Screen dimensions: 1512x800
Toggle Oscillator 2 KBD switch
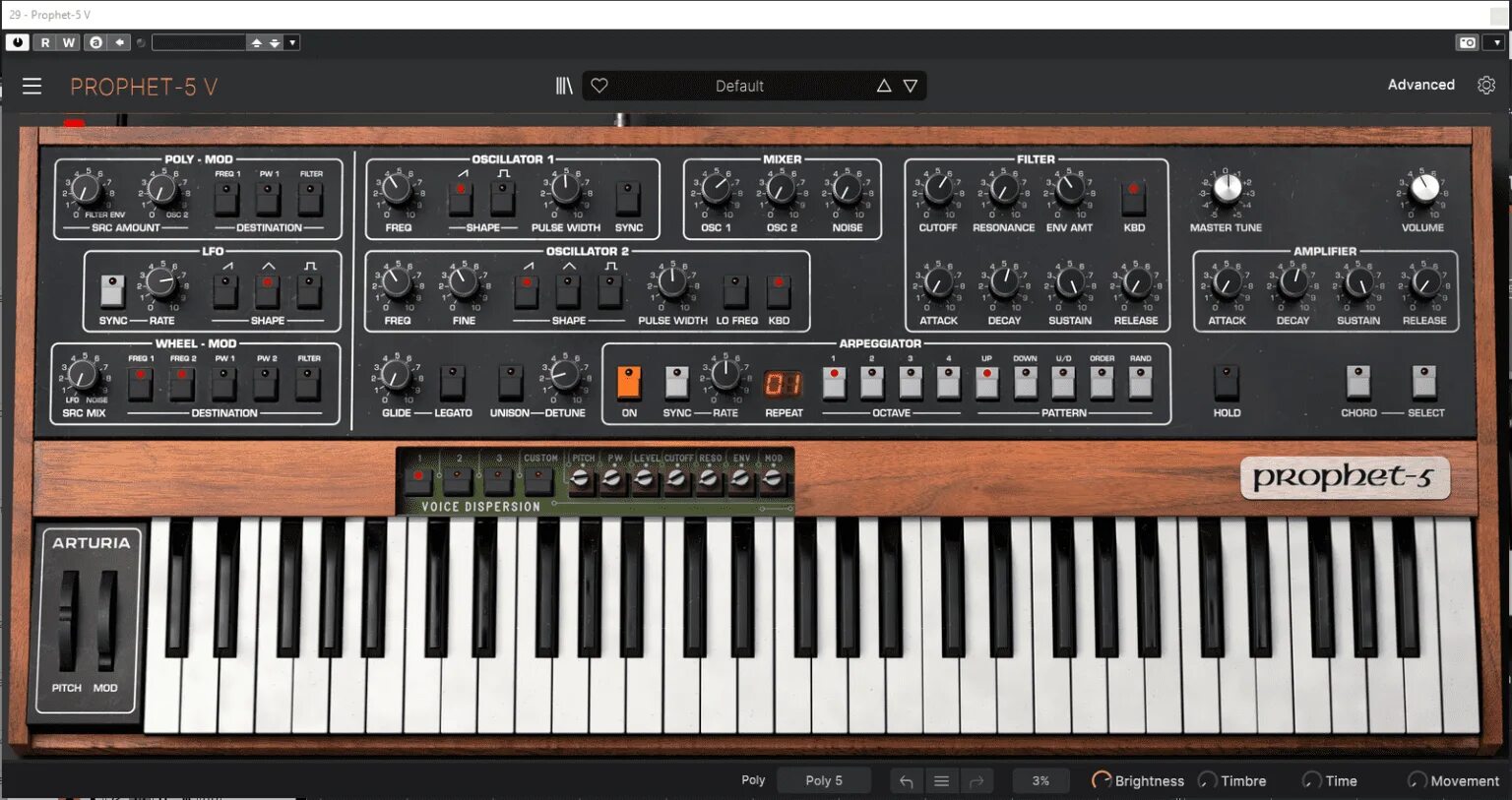coord(779,291)
